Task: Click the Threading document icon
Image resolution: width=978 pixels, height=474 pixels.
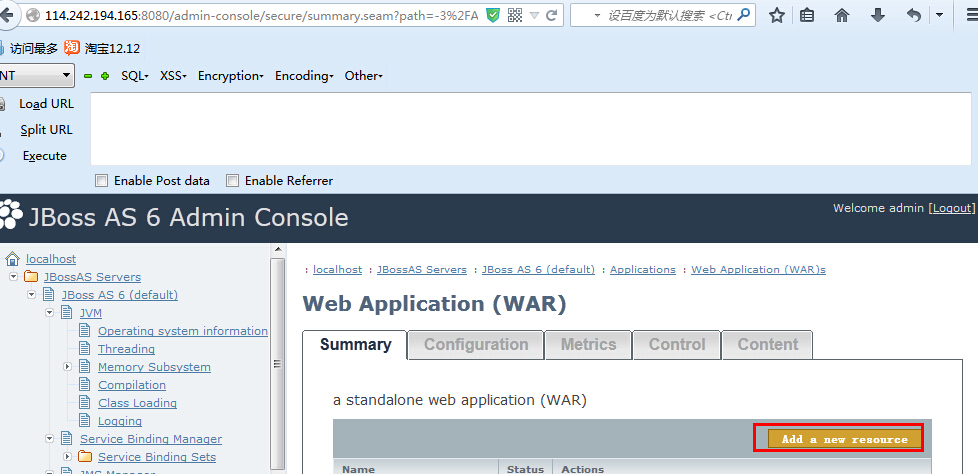Action: click(x=85, y=349)
